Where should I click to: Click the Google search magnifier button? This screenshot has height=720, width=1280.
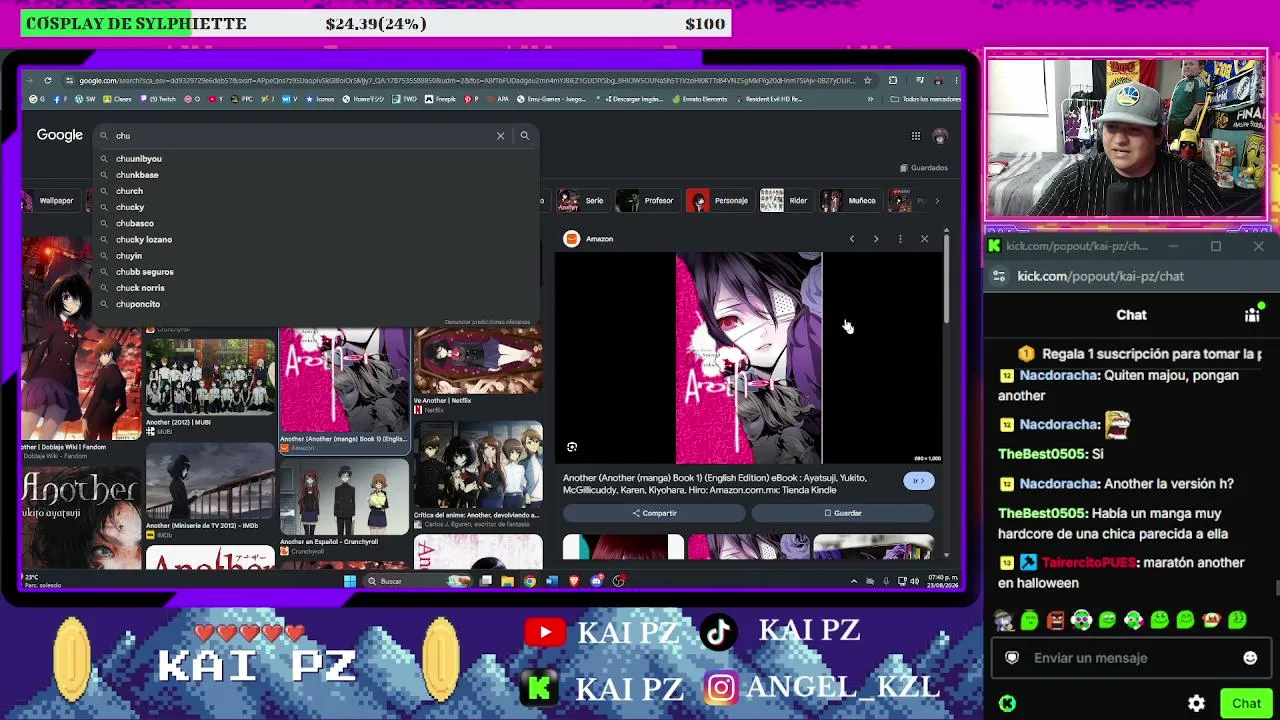[524, 136]
